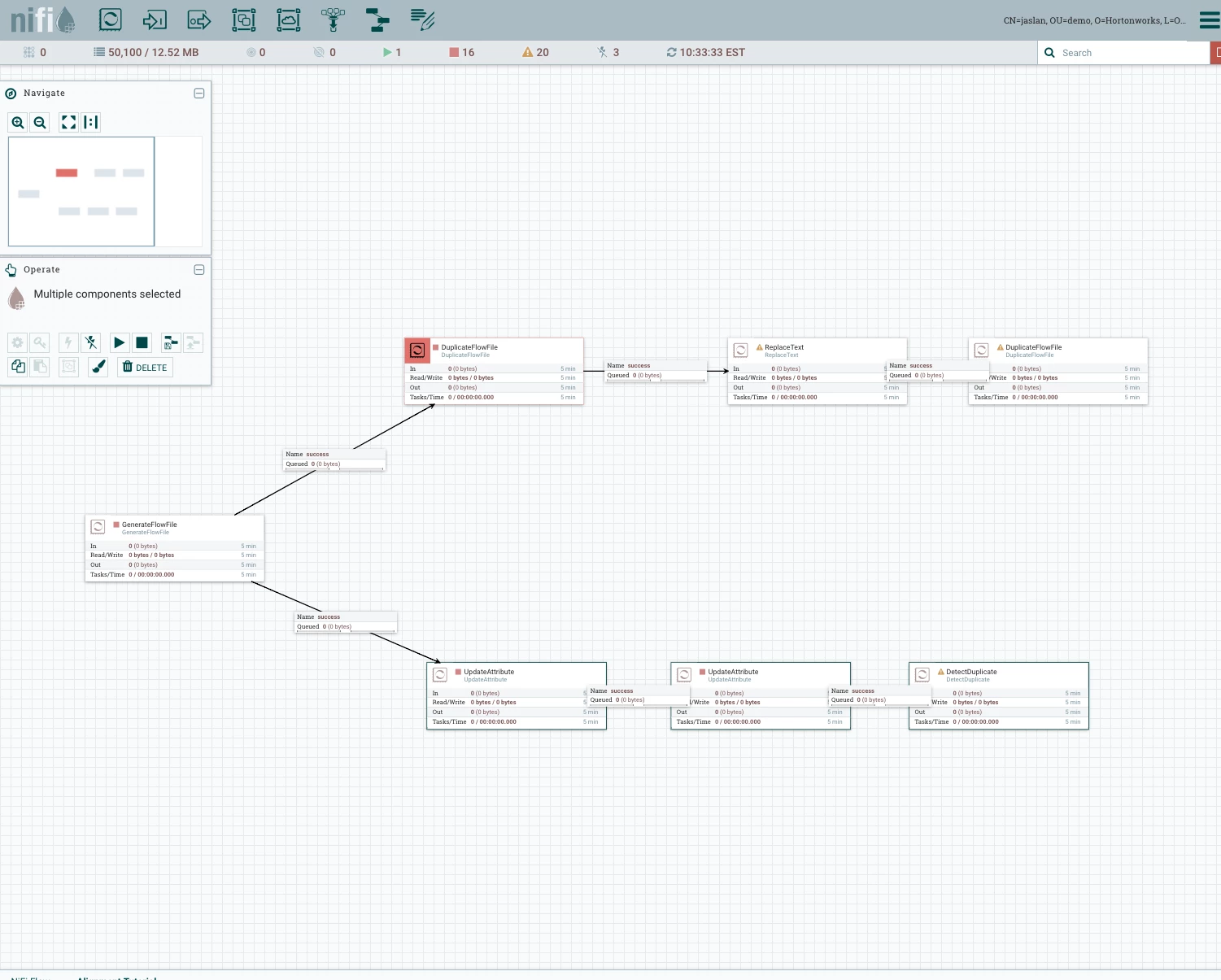The height and width of the screenshot is (980, 1221).
Task: Collapse the Operate panel
Action: point(199,270)
